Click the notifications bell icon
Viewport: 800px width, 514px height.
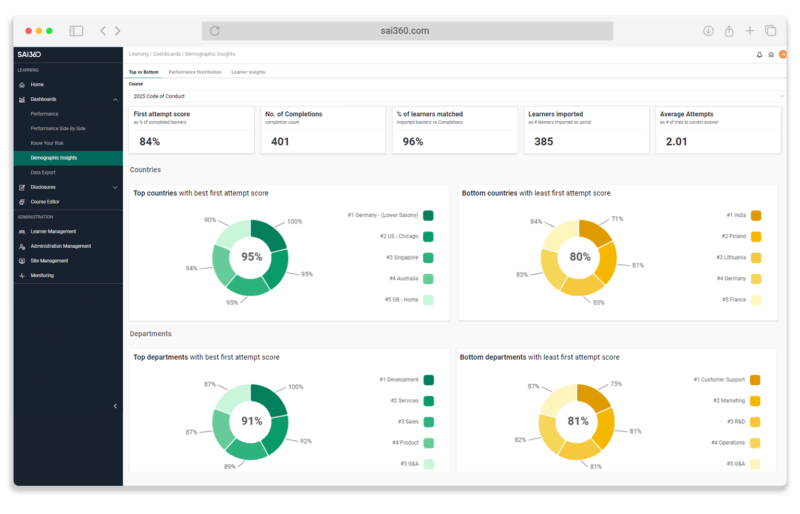coord(759,54)
